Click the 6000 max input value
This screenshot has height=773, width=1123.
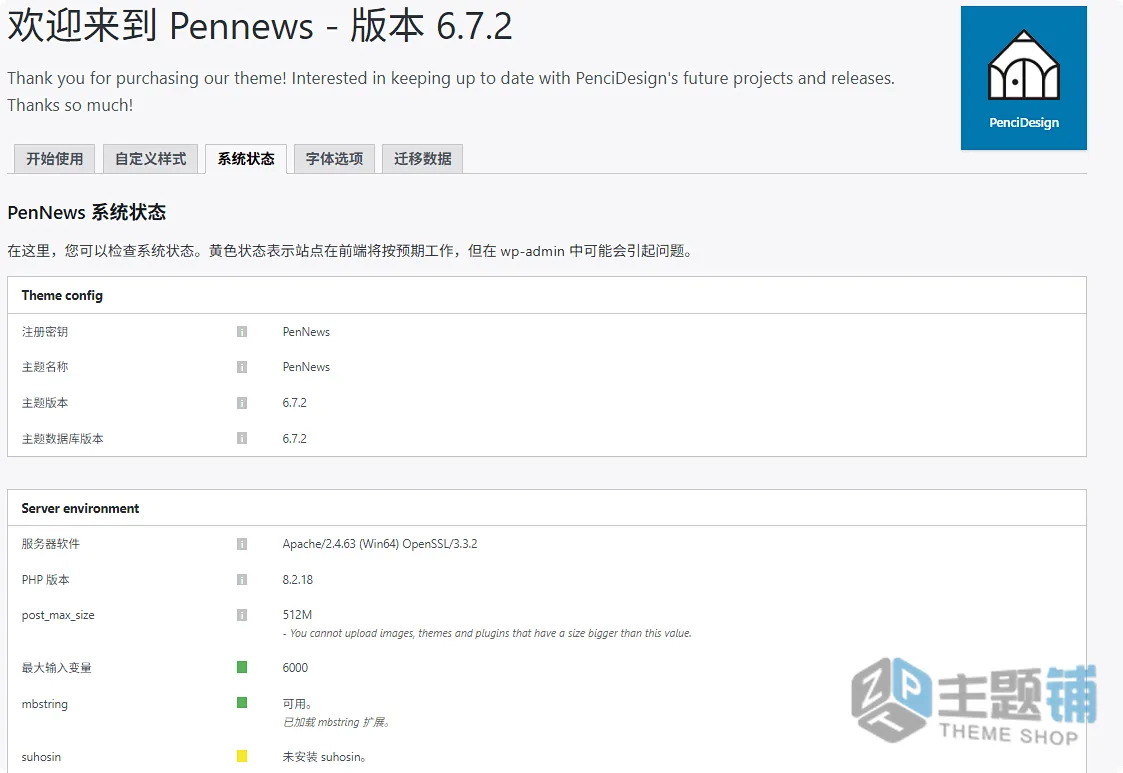click(295, 668)
